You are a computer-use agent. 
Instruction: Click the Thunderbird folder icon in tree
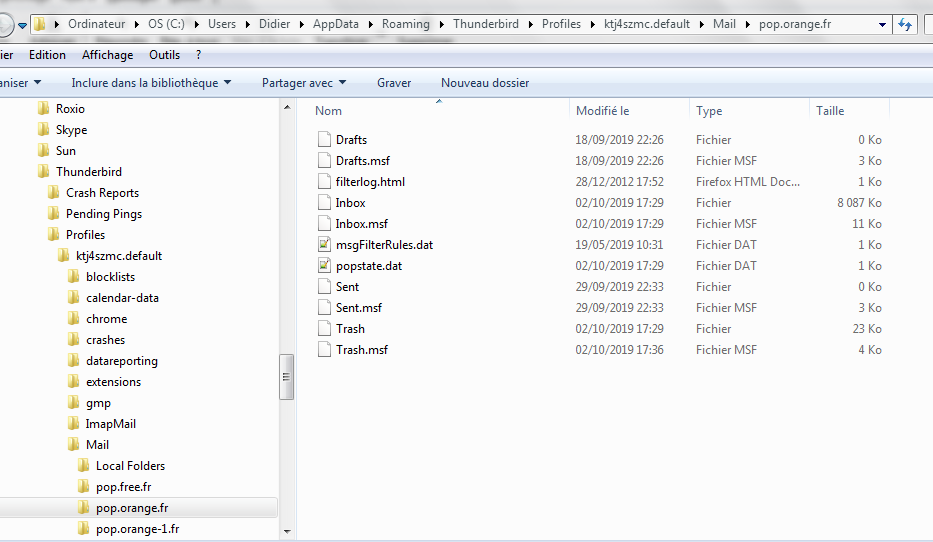click(43, 171)
